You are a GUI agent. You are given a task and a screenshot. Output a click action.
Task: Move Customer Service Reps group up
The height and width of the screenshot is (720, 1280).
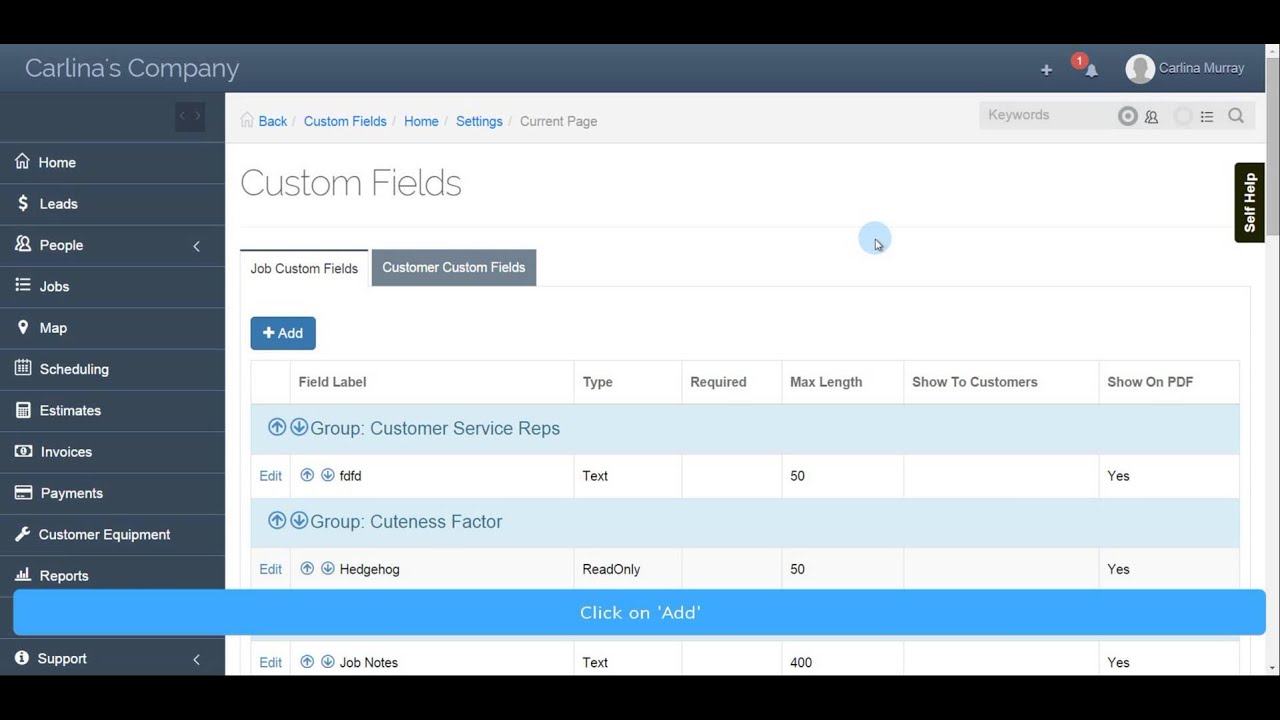pyautogui.click(x=277, y=427)
